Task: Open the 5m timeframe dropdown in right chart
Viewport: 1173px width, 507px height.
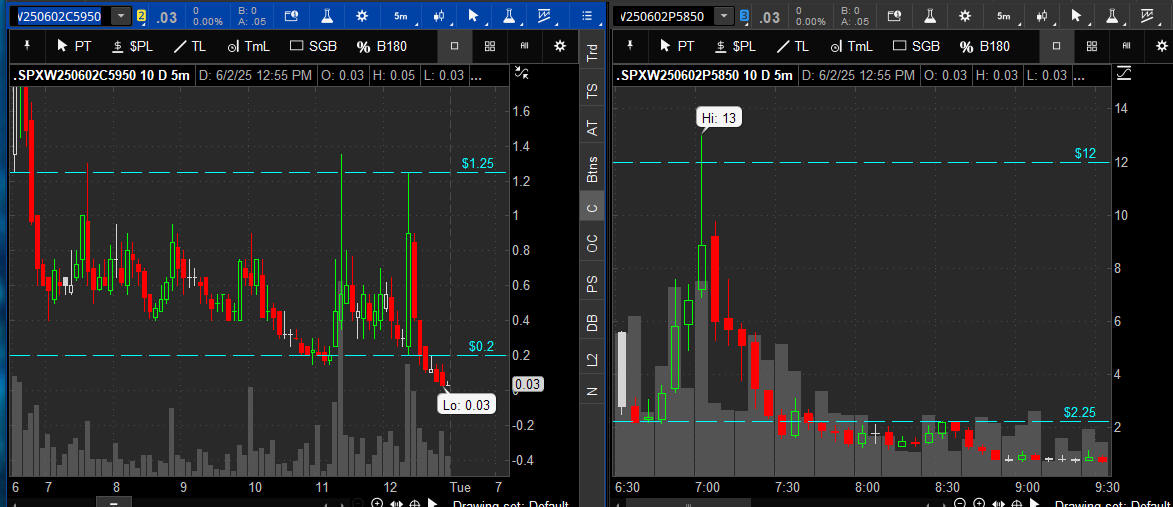Action: pos(1004,16)
